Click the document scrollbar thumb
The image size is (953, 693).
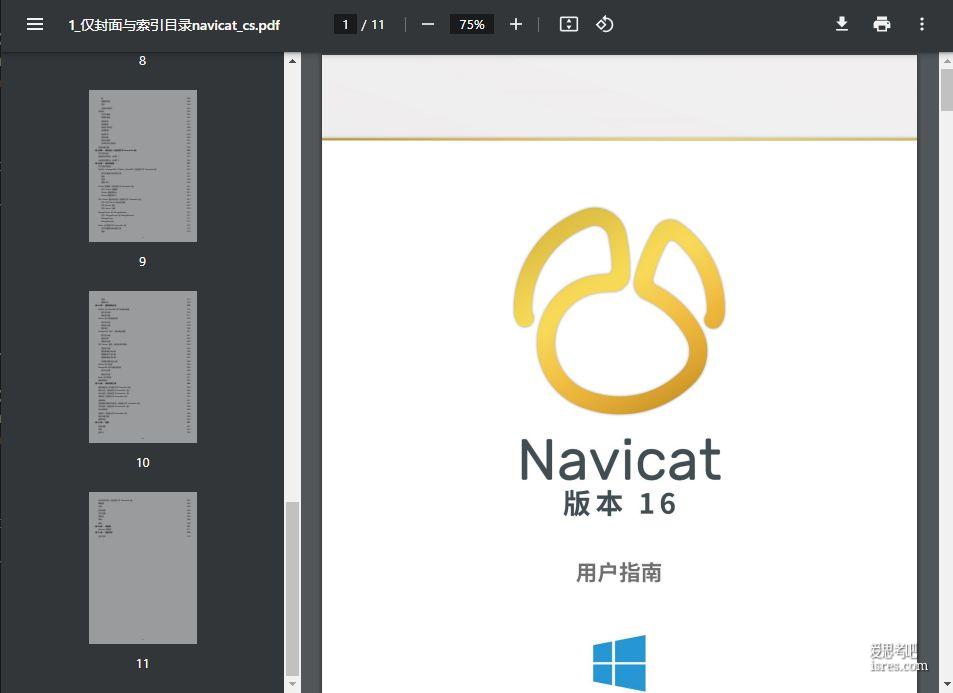(x=947, y=90)
